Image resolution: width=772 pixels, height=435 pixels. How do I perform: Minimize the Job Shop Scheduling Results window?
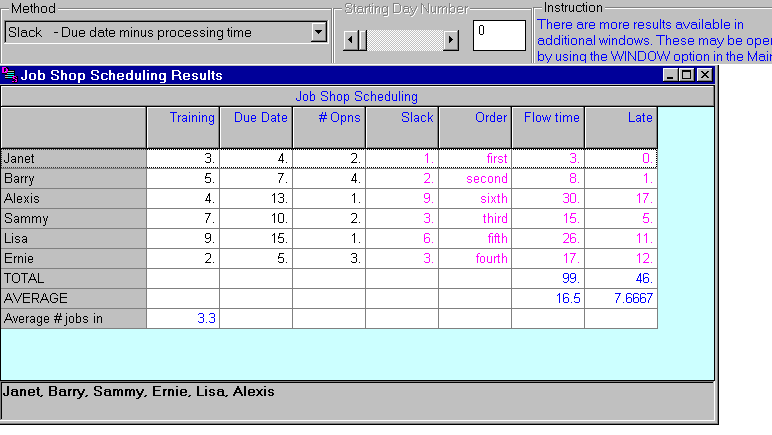pyautogui.click(x=671, y=75)
